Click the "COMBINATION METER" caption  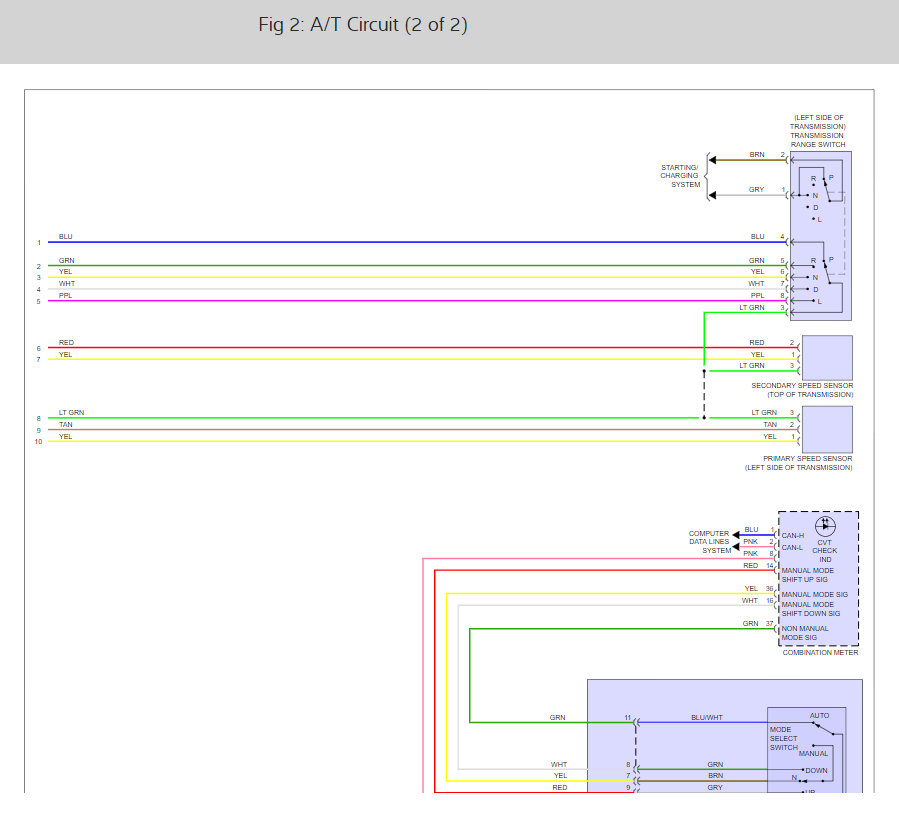click(x=820, y=652)
